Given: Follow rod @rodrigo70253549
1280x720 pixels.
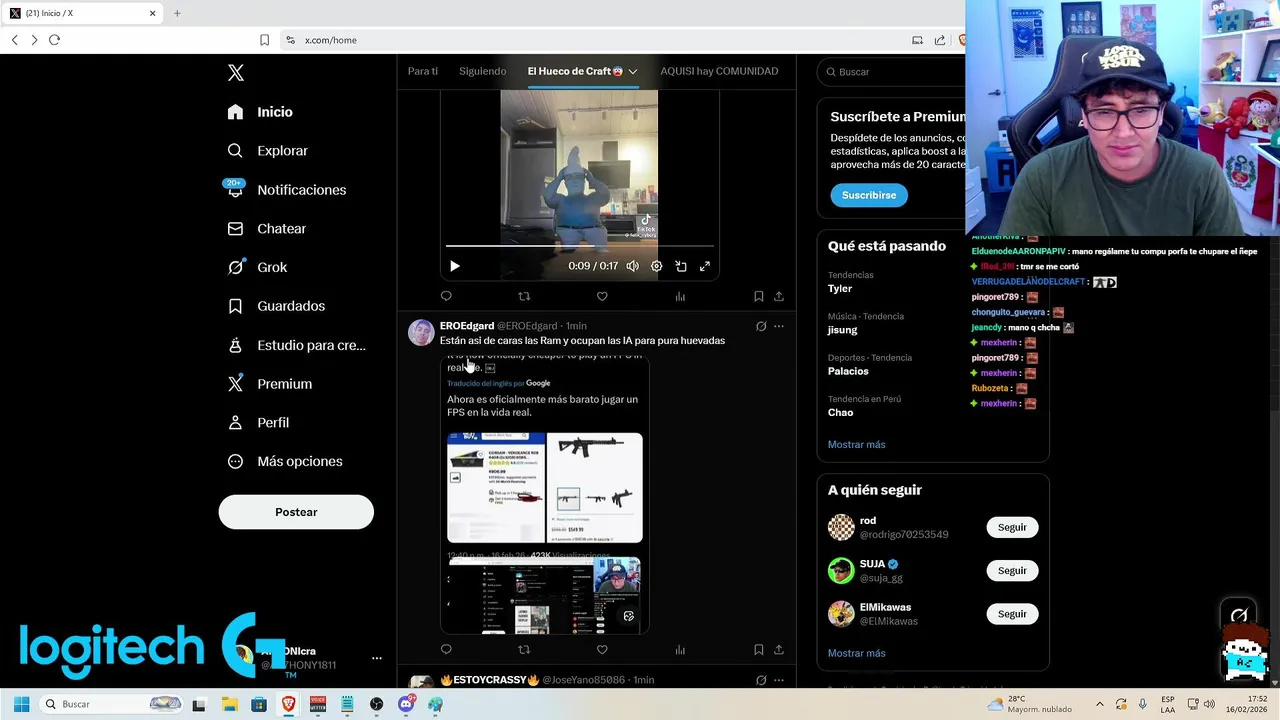Looking at the screenshot, I should coord(1012,527).
